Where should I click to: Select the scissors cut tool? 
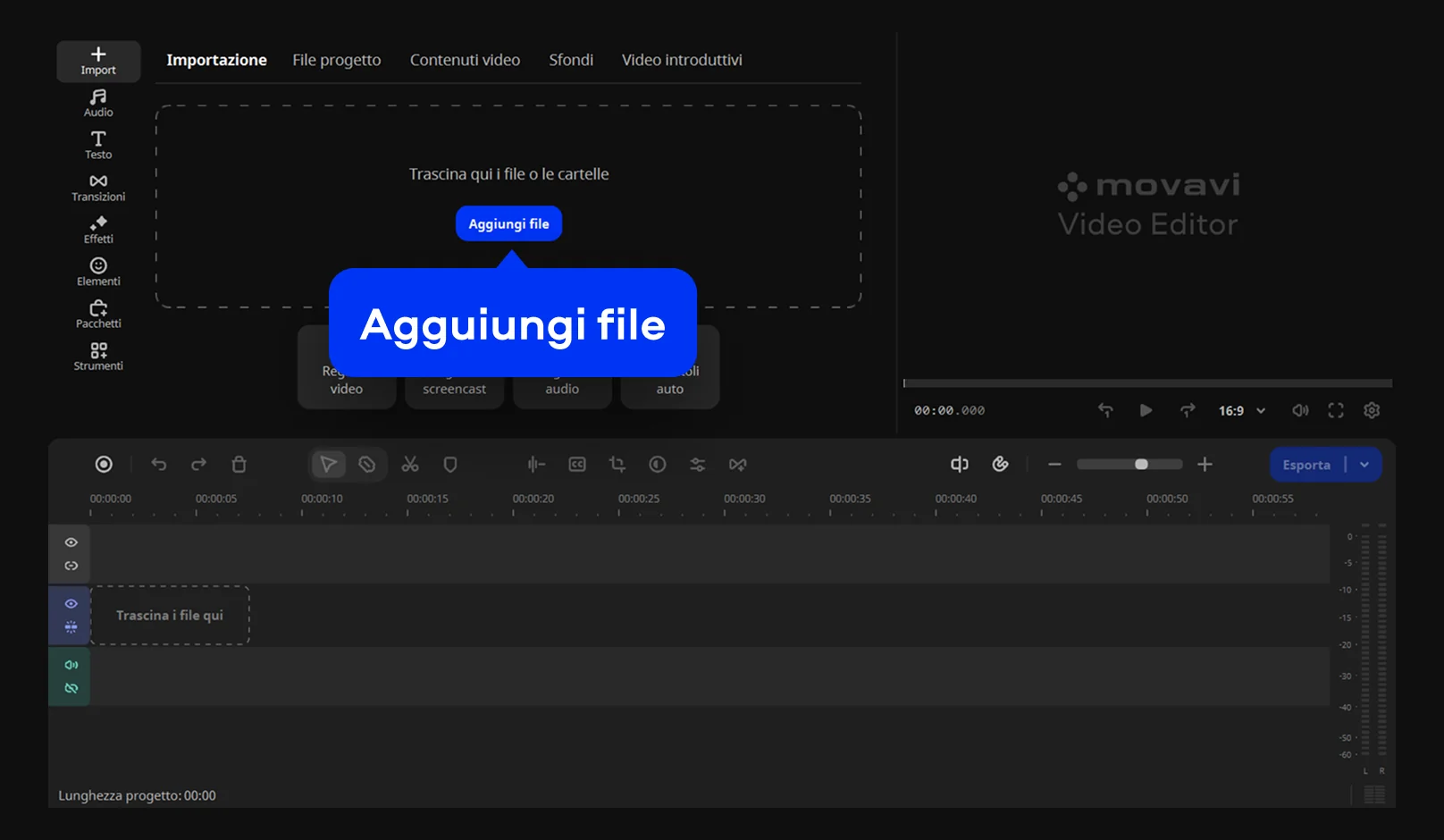(x=410, y=465)
